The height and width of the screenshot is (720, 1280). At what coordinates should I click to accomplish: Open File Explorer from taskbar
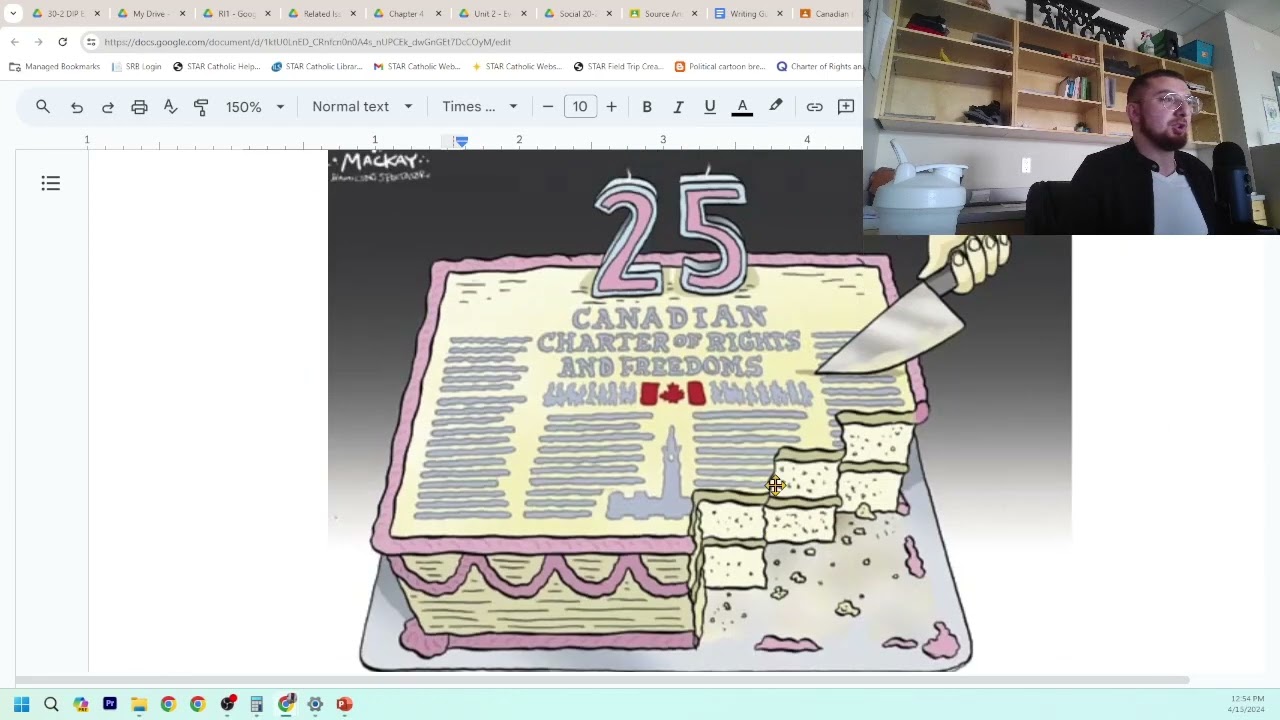(x=139, y=704)
